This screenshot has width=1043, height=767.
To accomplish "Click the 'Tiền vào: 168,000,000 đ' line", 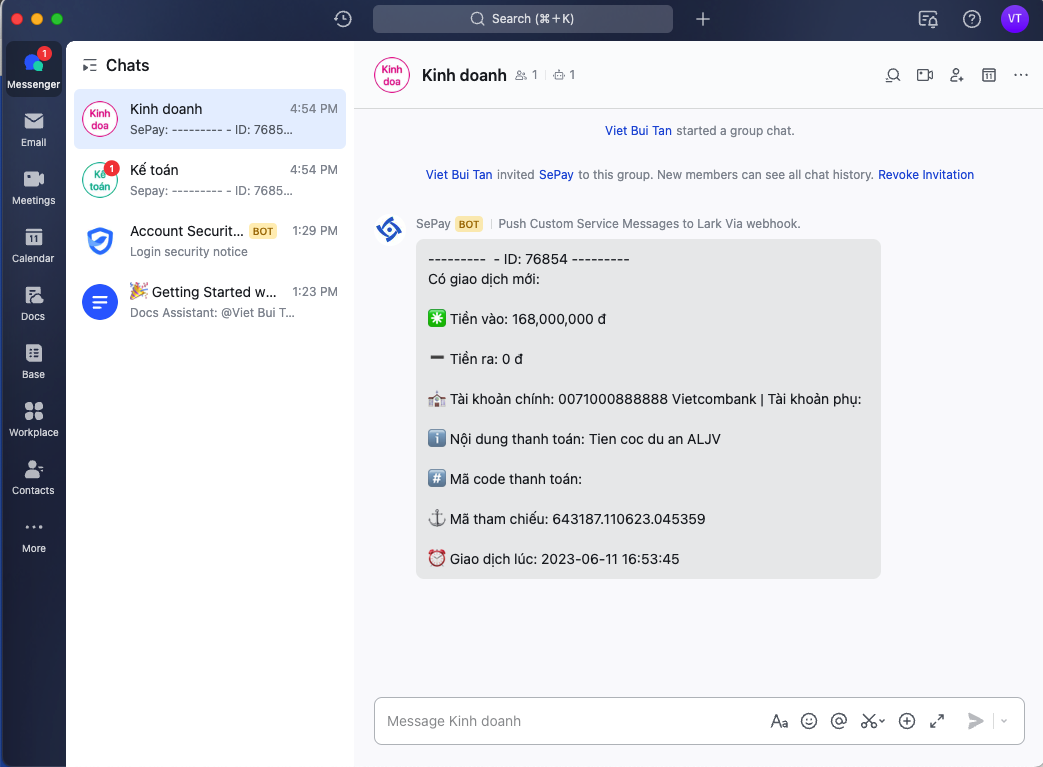I will click(x=517, y=319).
